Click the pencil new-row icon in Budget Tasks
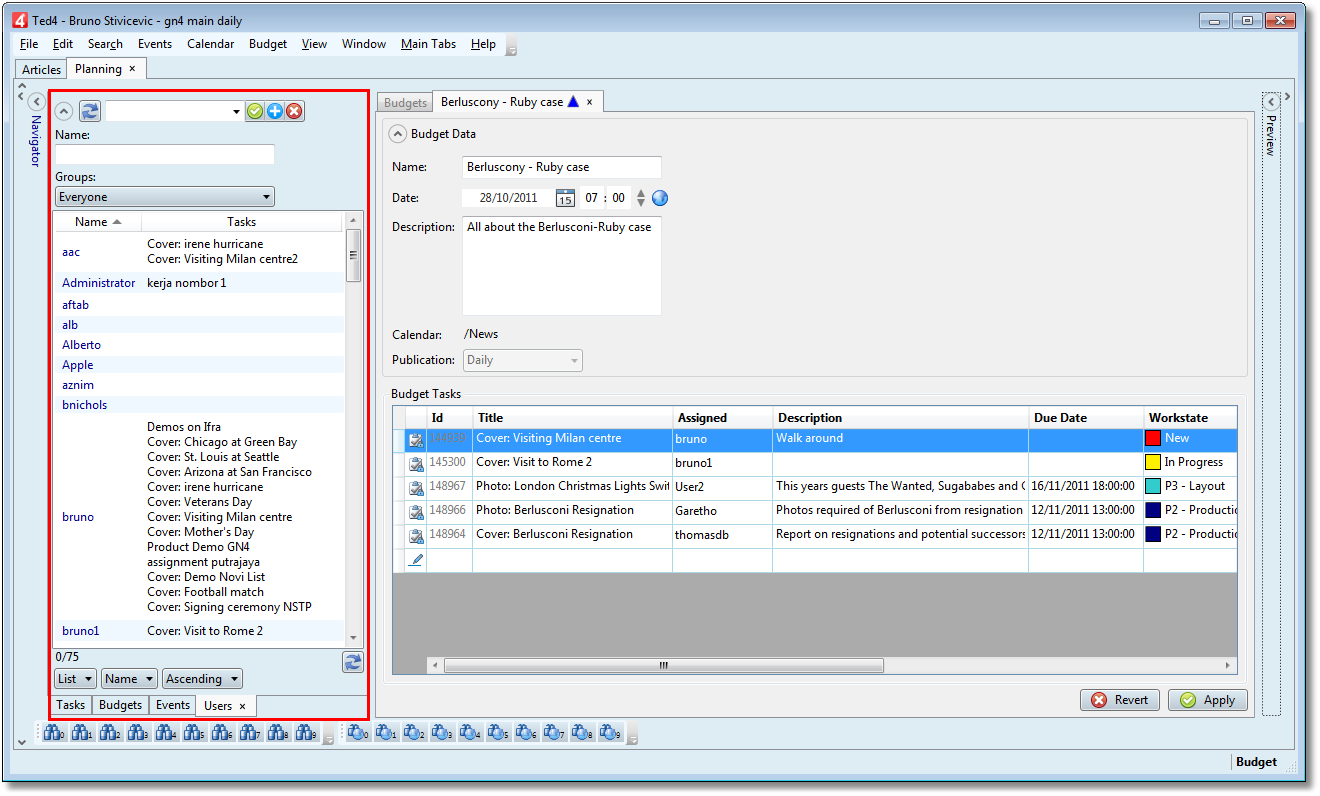1320x796 pixels. click(416, 559)
